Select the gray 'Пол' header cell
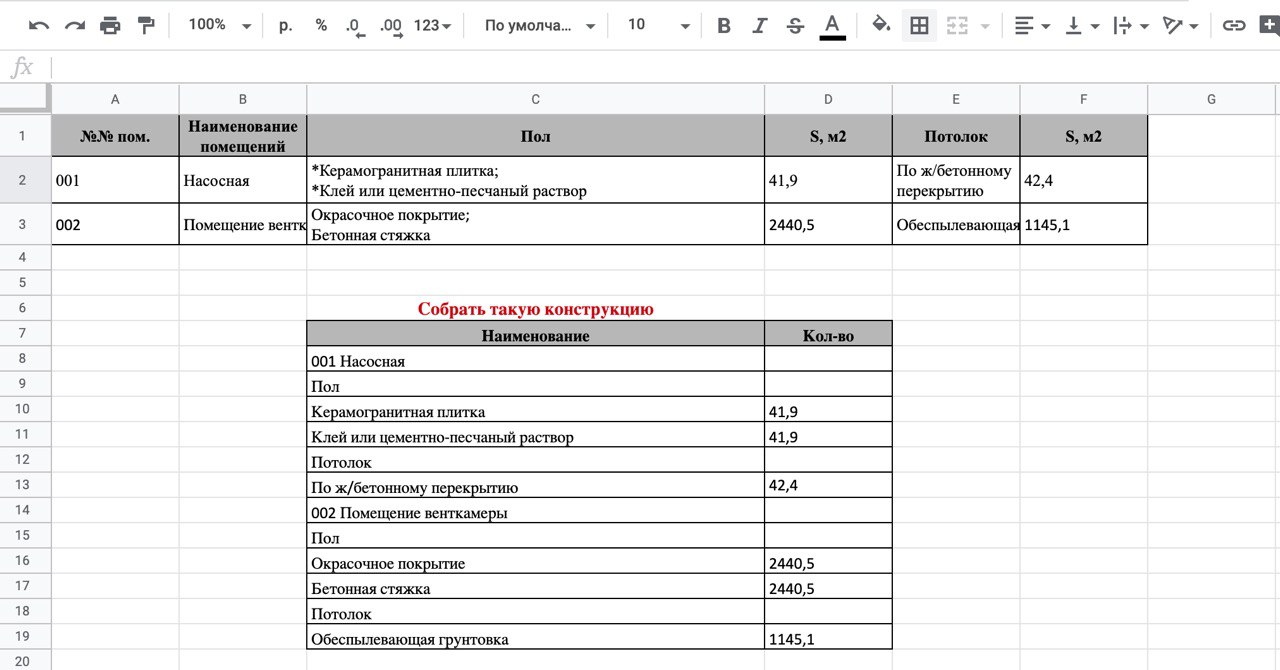 click(x=536, y=136)
